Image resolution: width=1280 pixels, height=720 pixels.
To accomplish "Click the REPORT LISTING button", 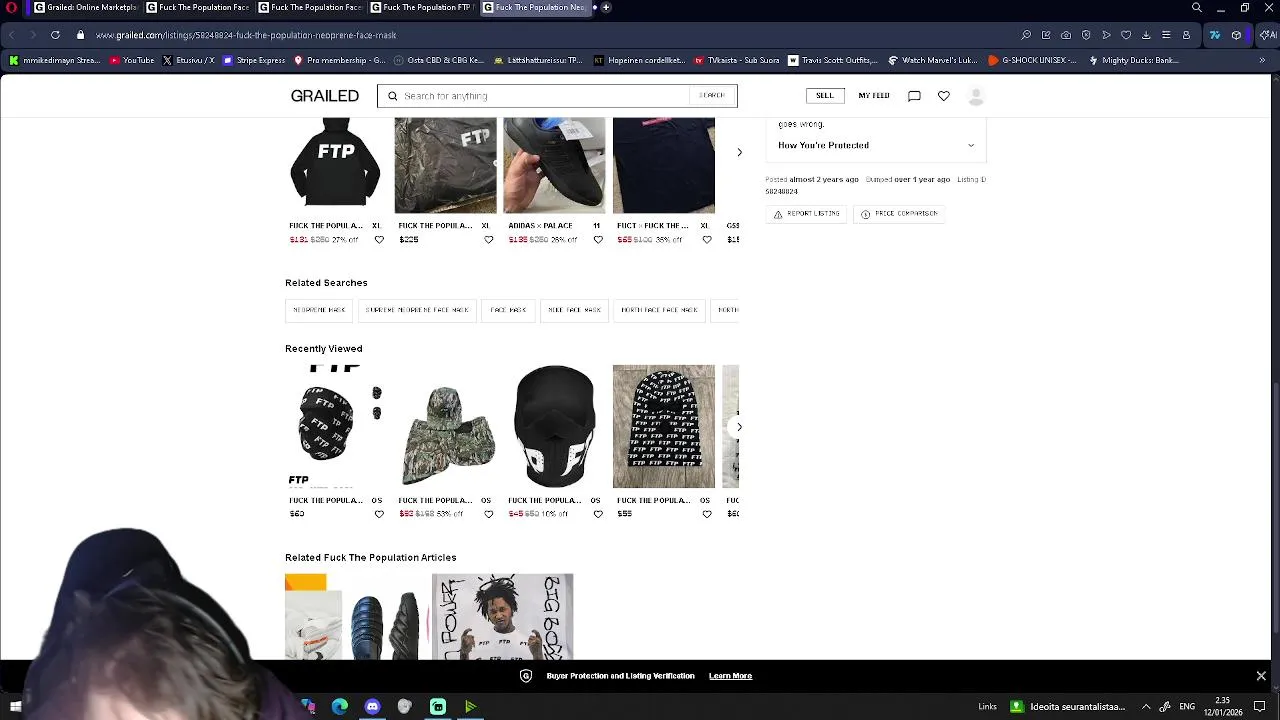I will coord(807,214).
